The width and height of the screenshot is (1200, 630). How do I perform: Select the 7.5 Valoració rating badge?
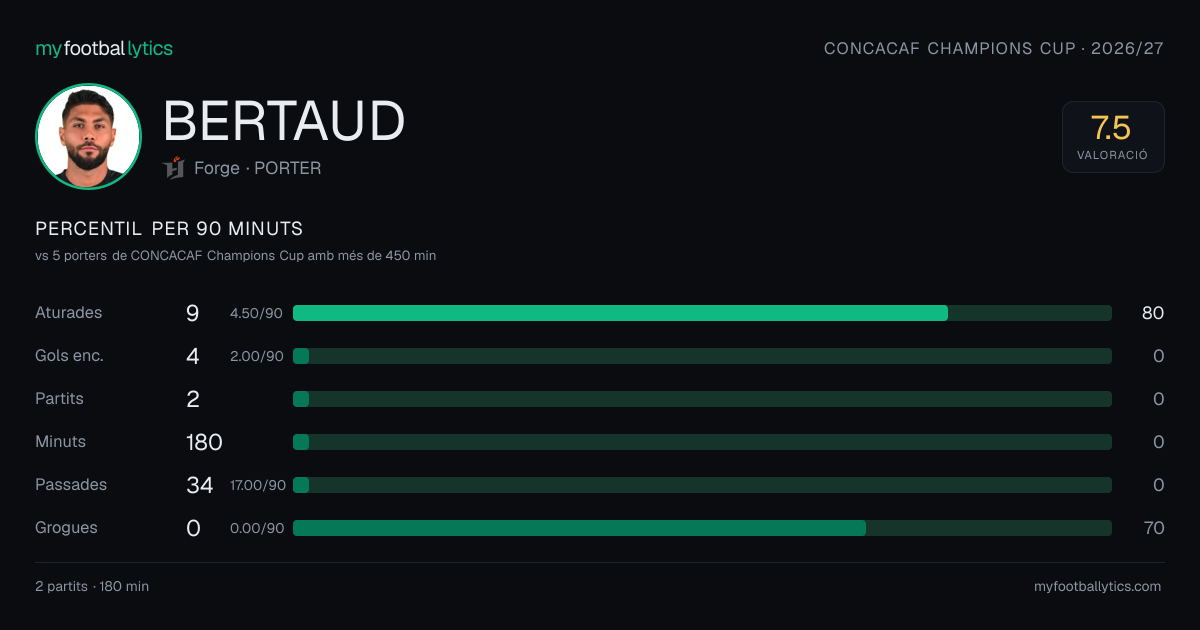pyautogui.click(x=1113, y=137)
